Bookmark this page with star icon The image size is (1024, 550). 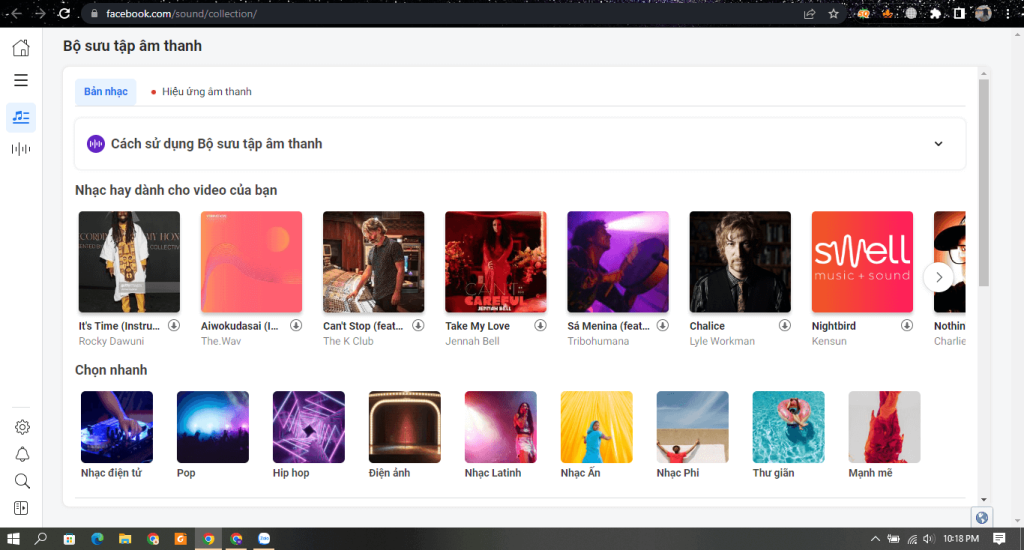tap(833, 14)
